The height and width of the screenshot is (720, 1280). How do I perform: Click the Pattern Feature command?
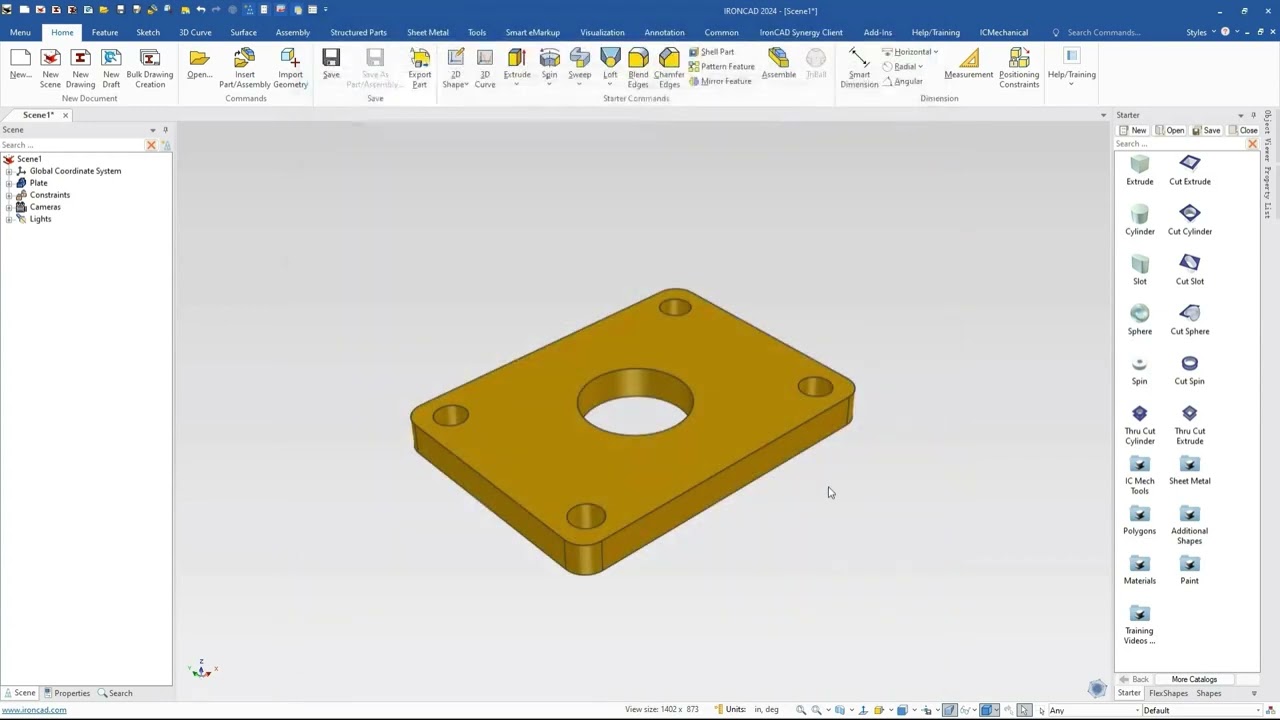721,67
